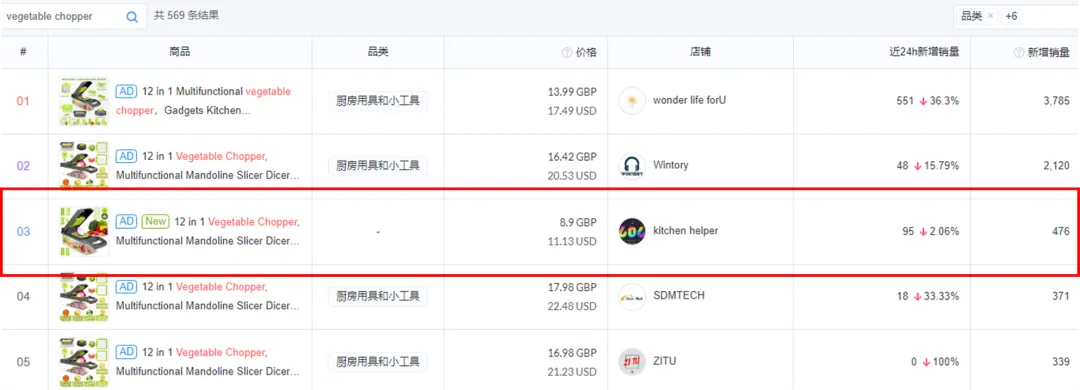Click the 新增销量 column help icon
The width and height of the screenshot is (1080, 390).
(1019, 52)
